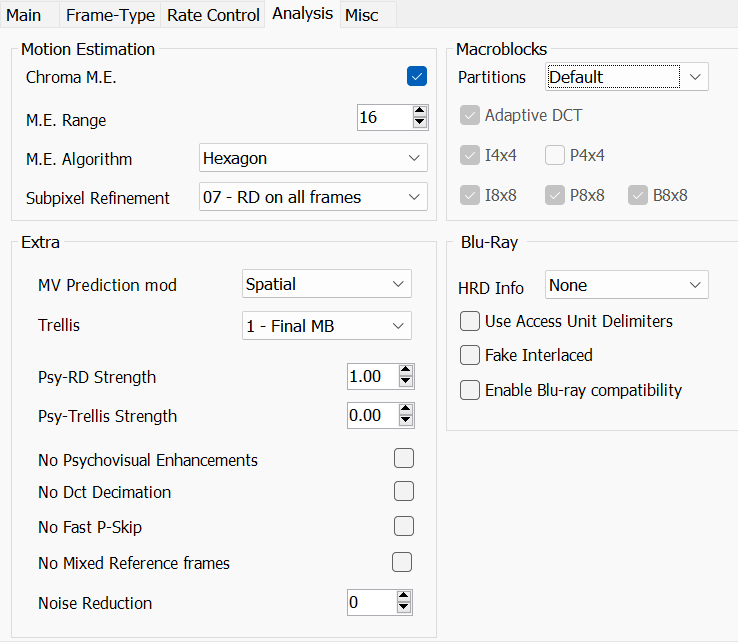This screenshot has height=642, width=738.
Task: Select the Rate Control tab
Action: [x=213, y=15]
